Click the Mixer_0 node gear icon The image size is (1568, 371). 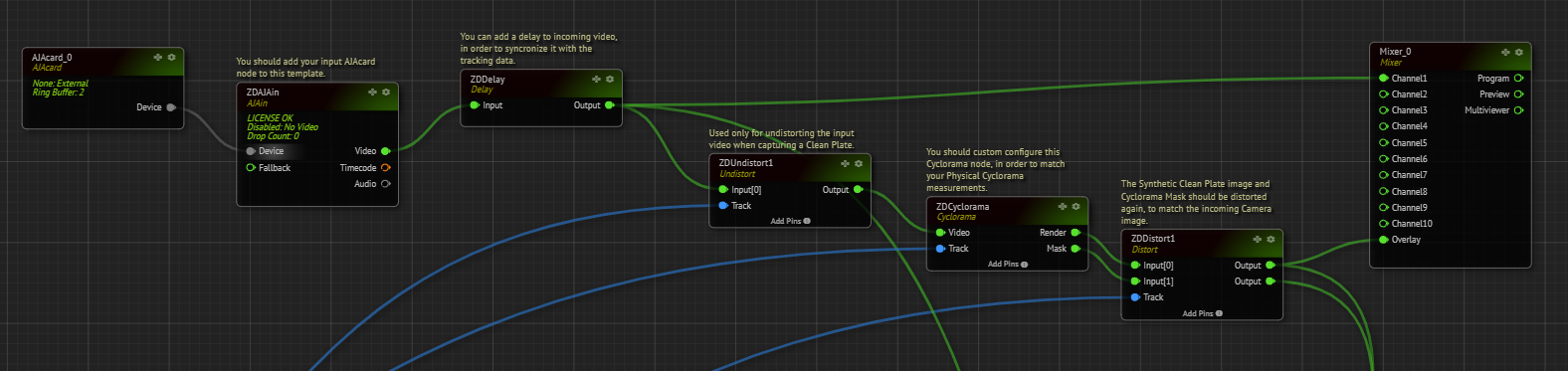(x=1519, y=52)
